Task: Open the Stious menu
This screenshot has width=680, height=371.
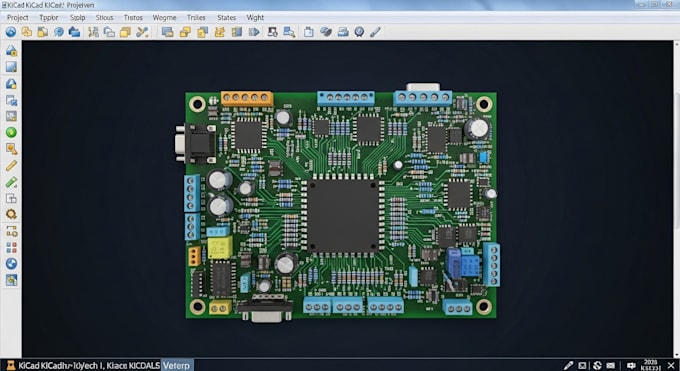Action: click(x=105, y=17)
